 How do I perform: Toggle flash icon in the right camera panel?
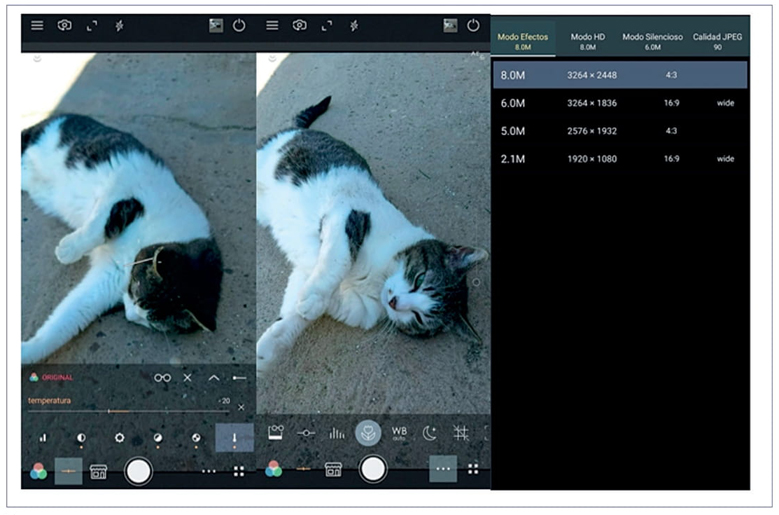pyautogui.click(x=354, y=25)
